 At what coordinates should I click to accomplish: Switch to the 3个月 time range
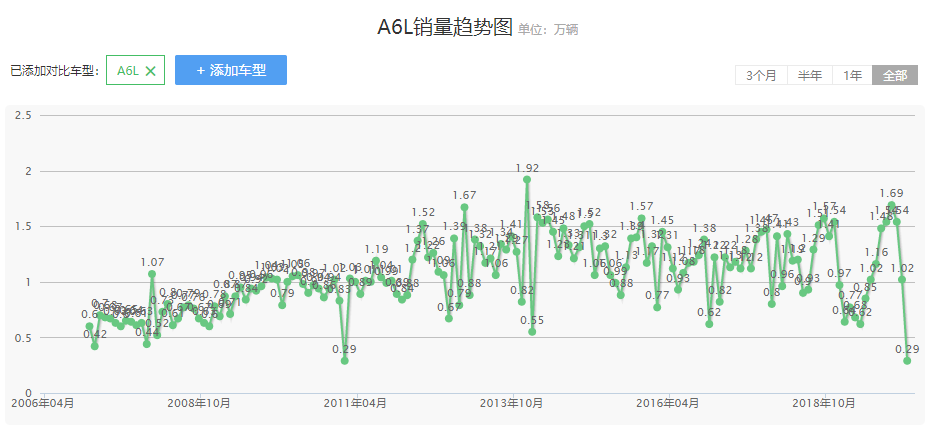[x=761, y=76]
